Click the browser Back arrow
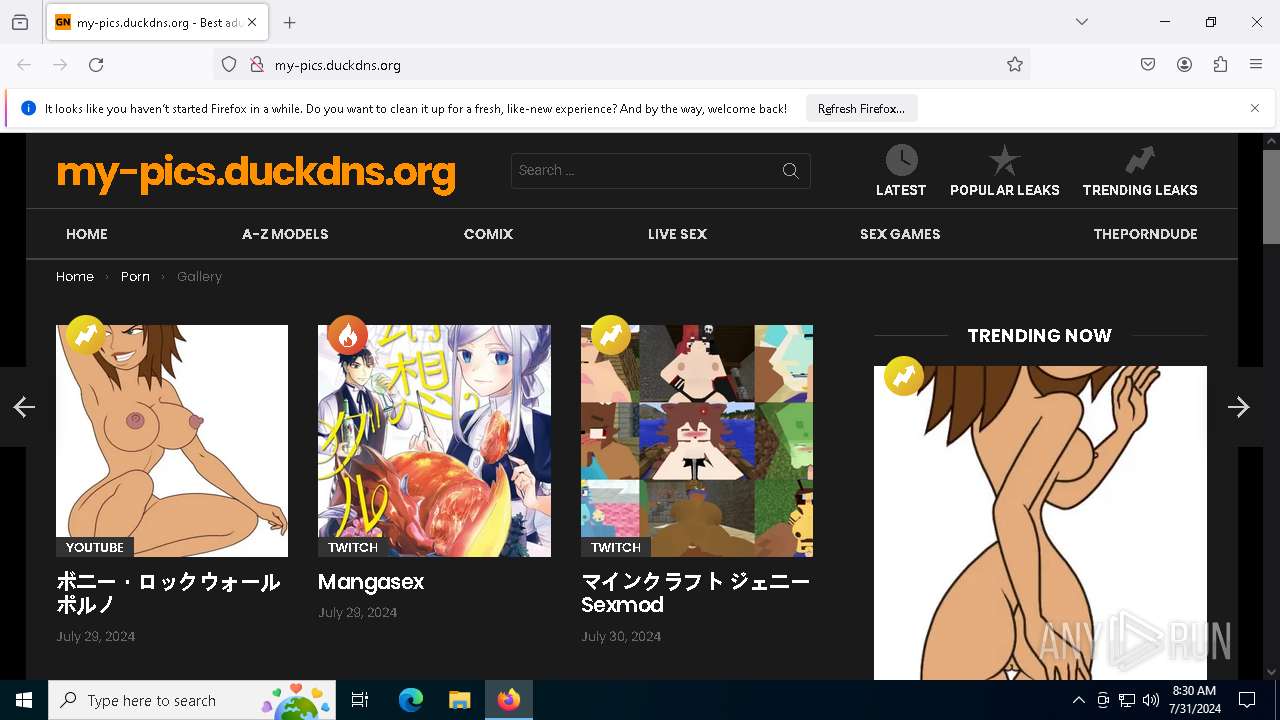 24,65
